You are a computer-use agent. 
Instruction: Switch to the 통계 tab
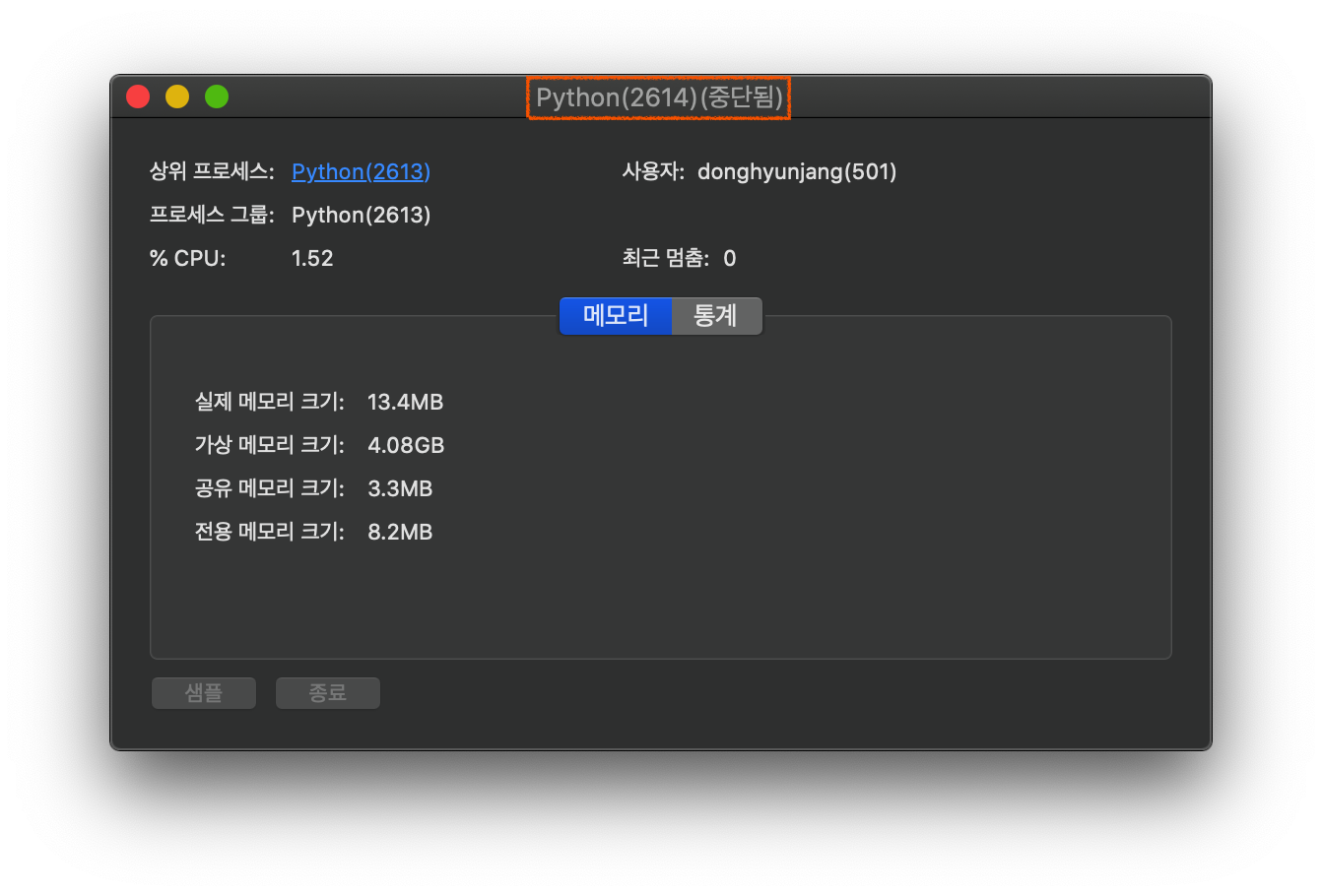coord(716,316)
